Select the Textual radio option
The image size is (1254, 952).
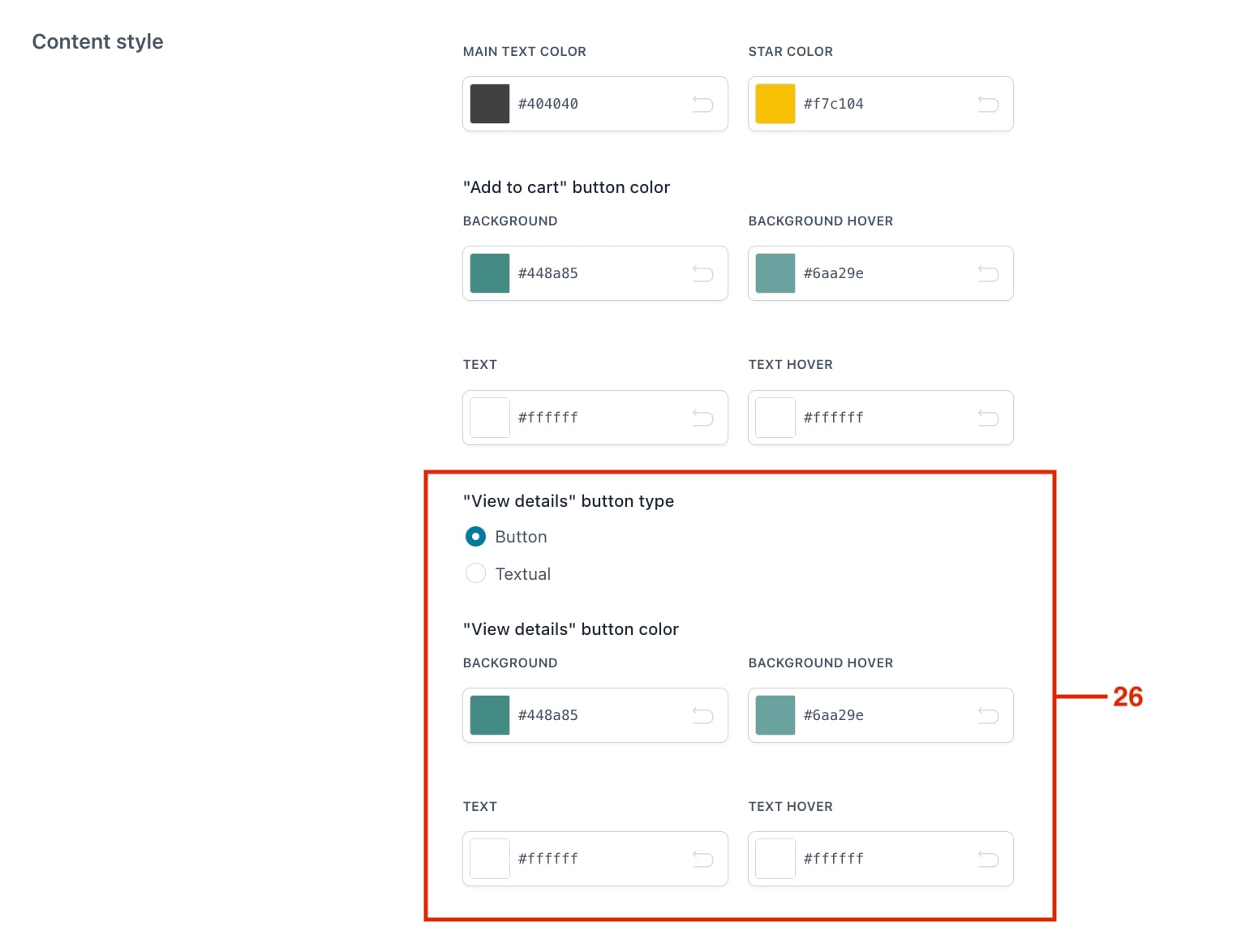pyautogui.click(x=475, y=574)
